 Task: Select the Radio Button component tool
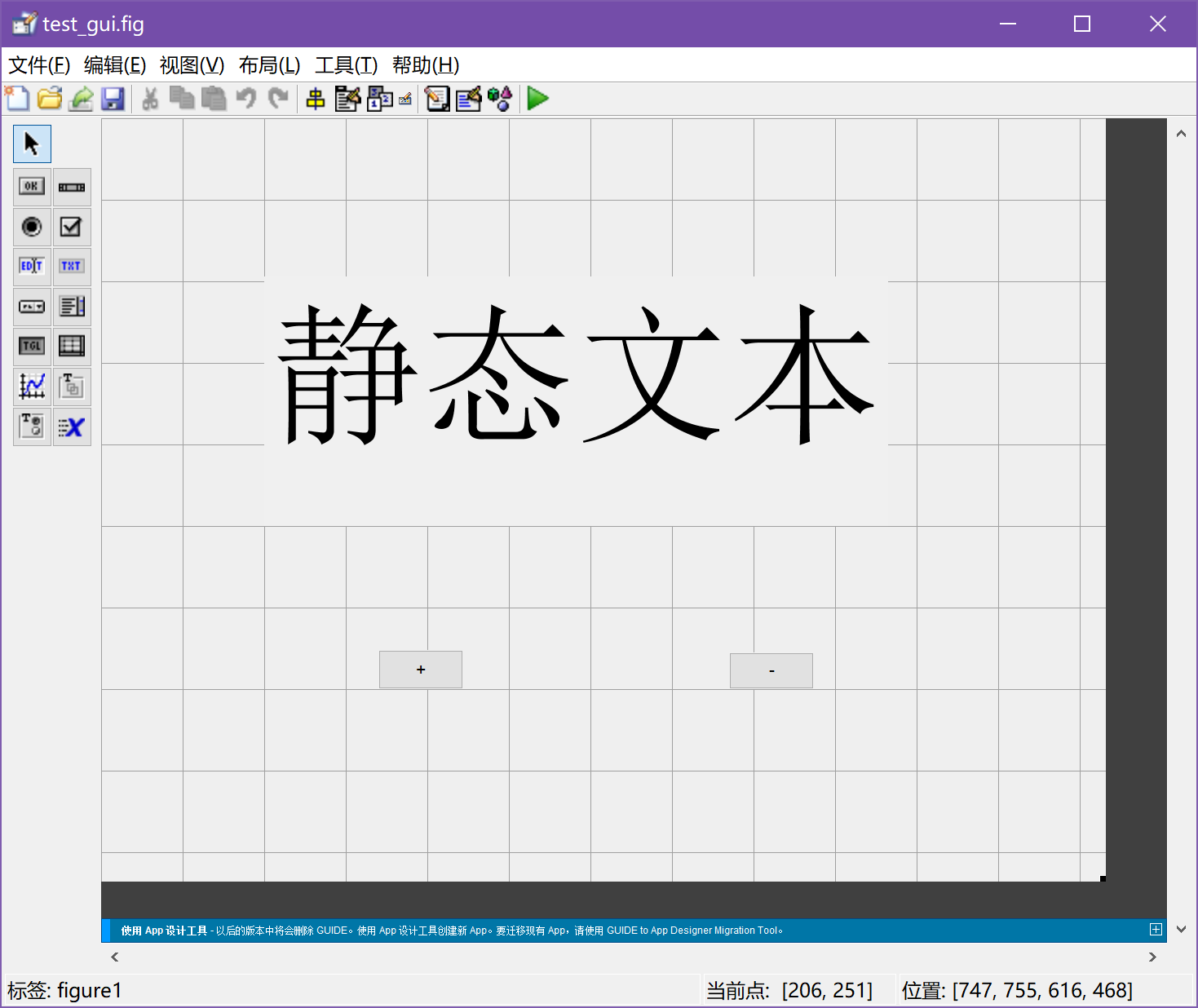(32, 227)
